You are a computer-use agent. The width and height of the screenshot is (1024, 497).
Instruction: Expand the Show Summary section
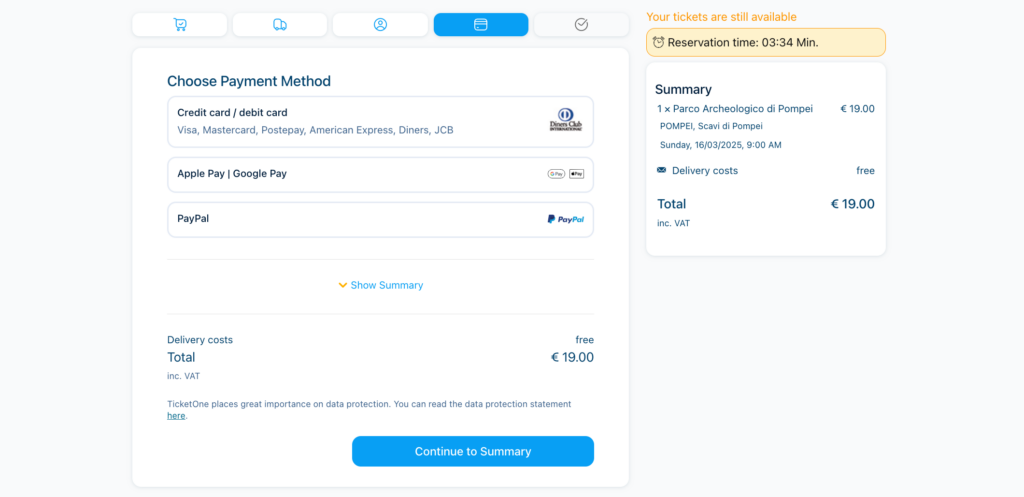(386, 285)
